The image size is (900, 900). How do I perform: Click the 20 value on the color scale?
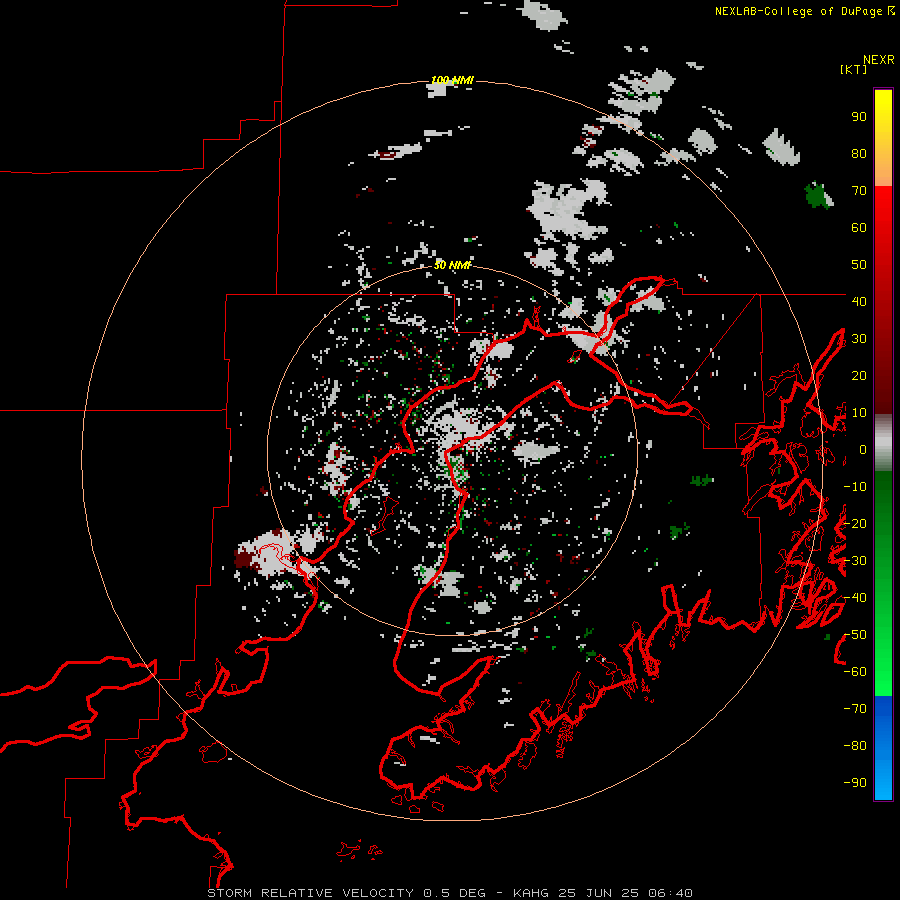point(859,375)
